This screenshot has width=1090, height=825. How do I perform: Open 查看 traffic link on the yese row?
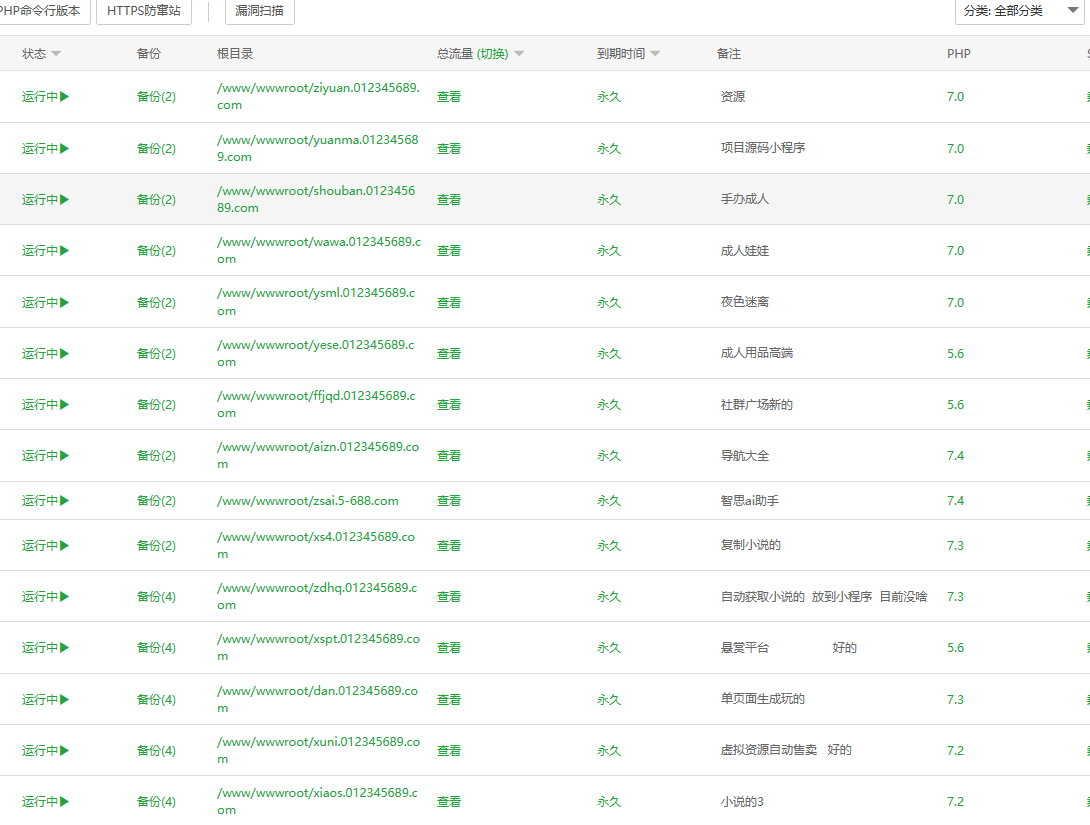pyautogui.click(x=448, y=353)
